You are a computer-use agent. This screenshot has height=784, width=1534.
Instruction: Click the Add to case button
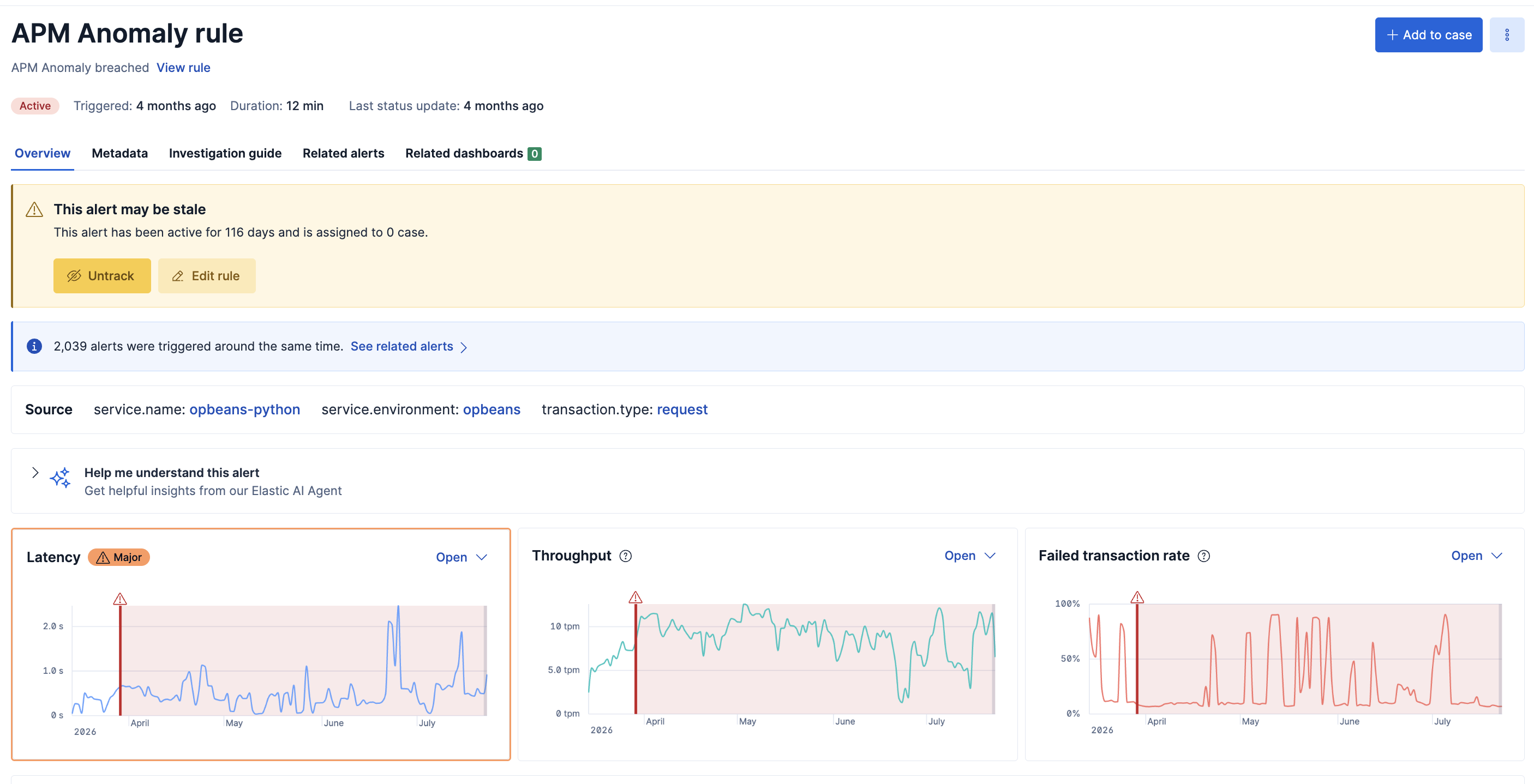tap(1428, 35)
